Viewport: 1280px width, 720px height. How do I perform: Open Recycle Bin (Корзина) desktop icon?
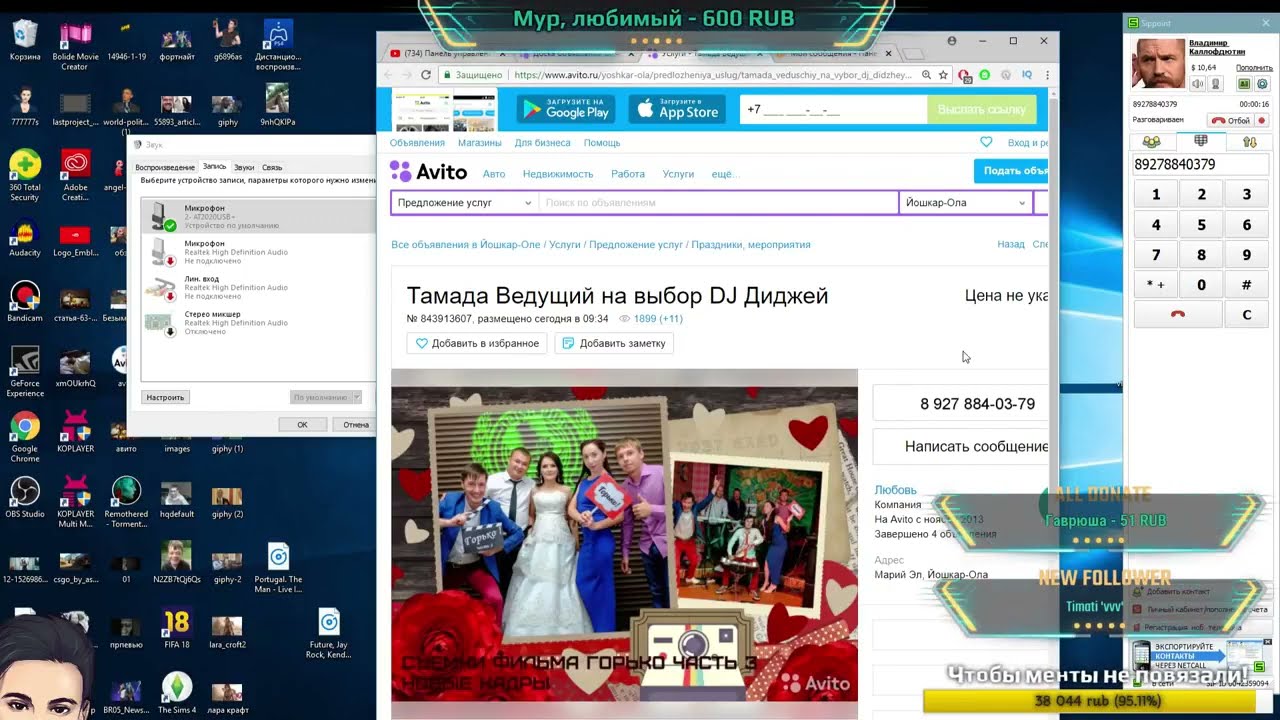tap(25, 40)
